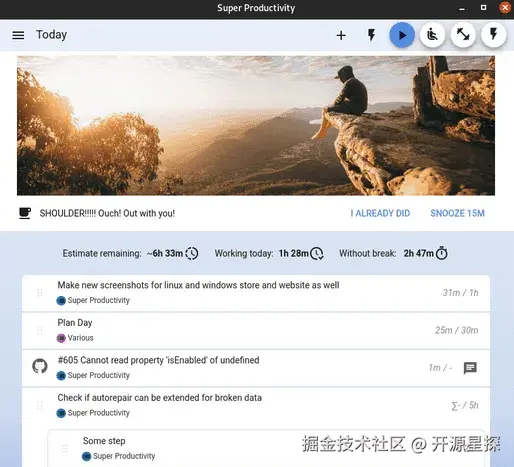The image size is (514, 467).
Task: Select Check if autorepair task title
Action: (x=160, y=398)
